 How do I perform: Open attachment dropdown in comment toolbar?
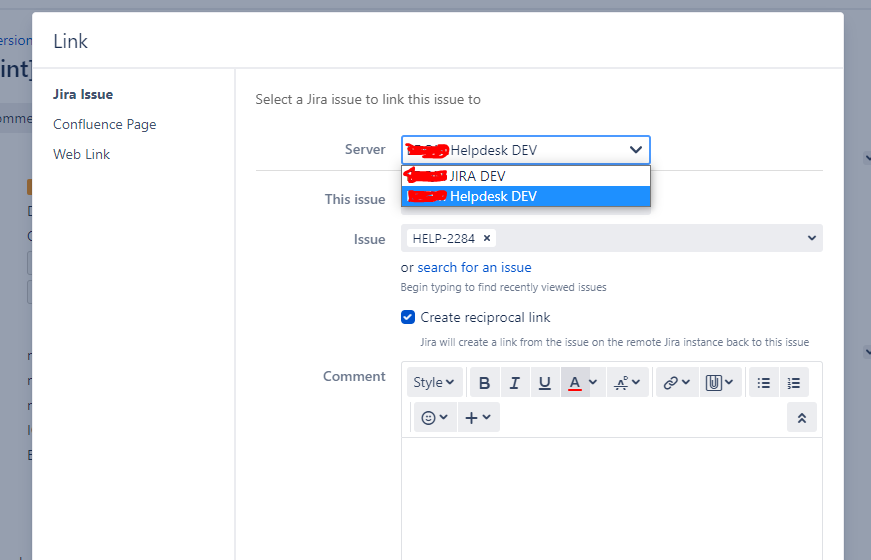coord(720,382)
